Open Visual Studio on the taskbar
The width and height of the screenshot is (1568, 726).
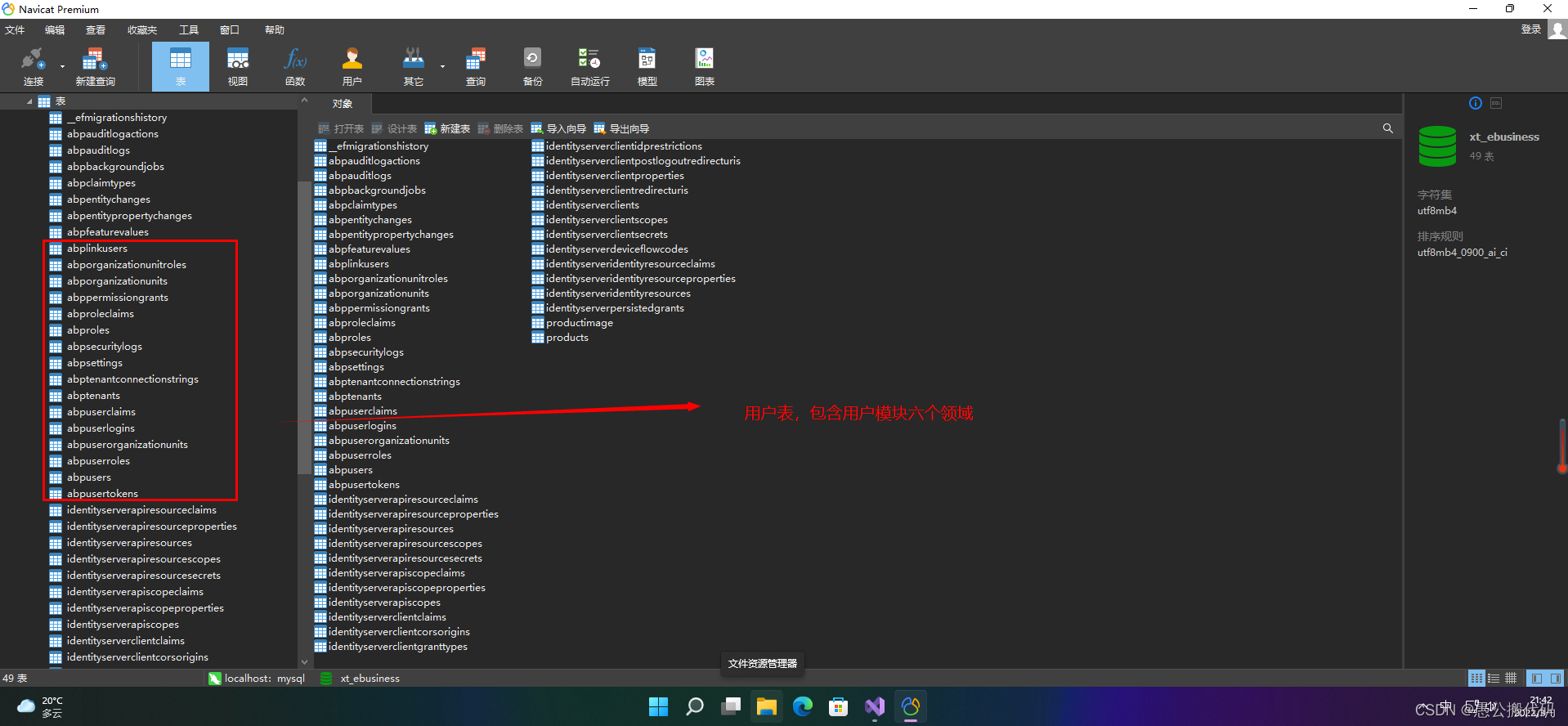coord(875,706)
